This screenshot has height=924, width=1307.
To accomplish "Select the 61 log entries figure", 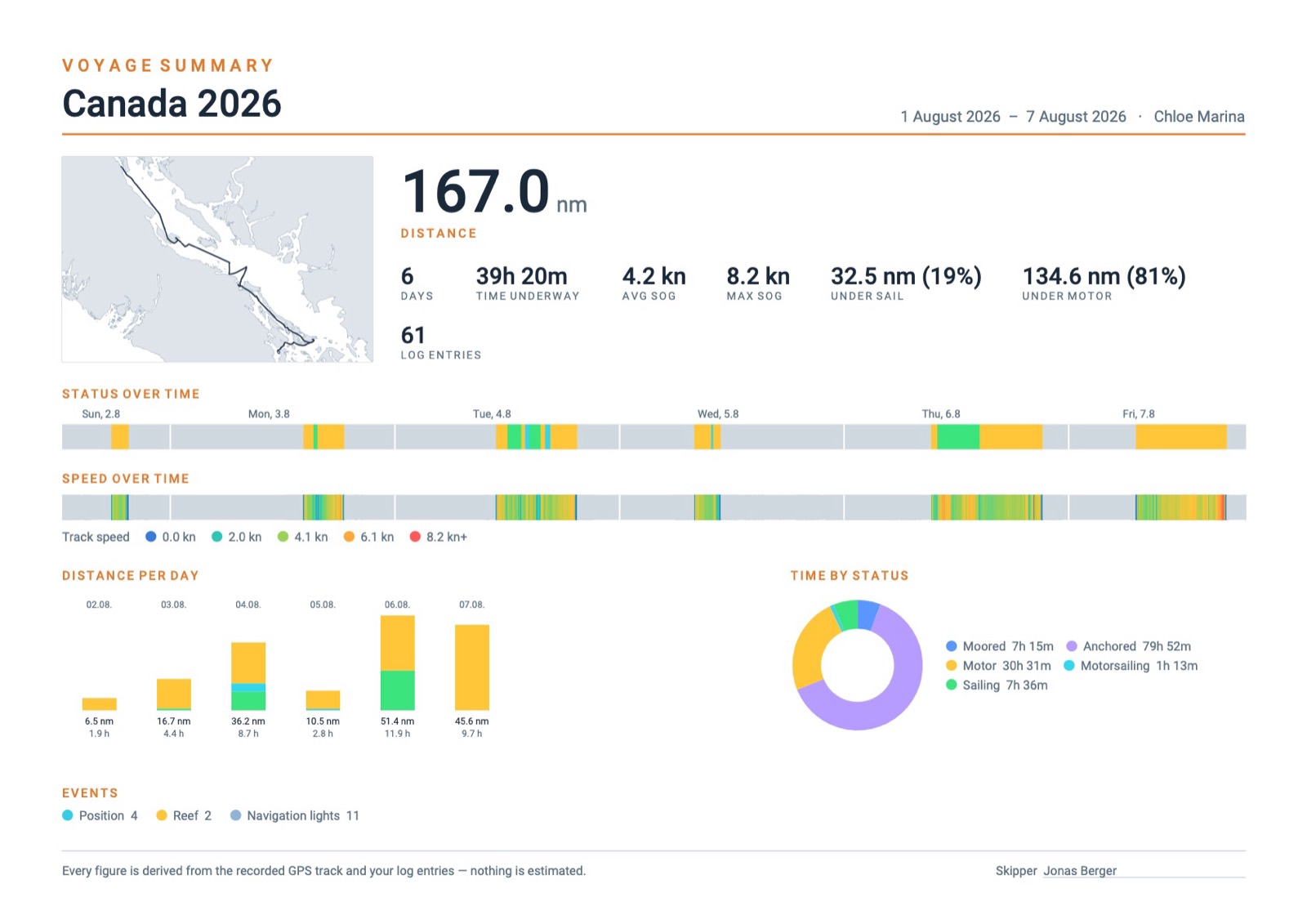I will click(x=413, y=336).
